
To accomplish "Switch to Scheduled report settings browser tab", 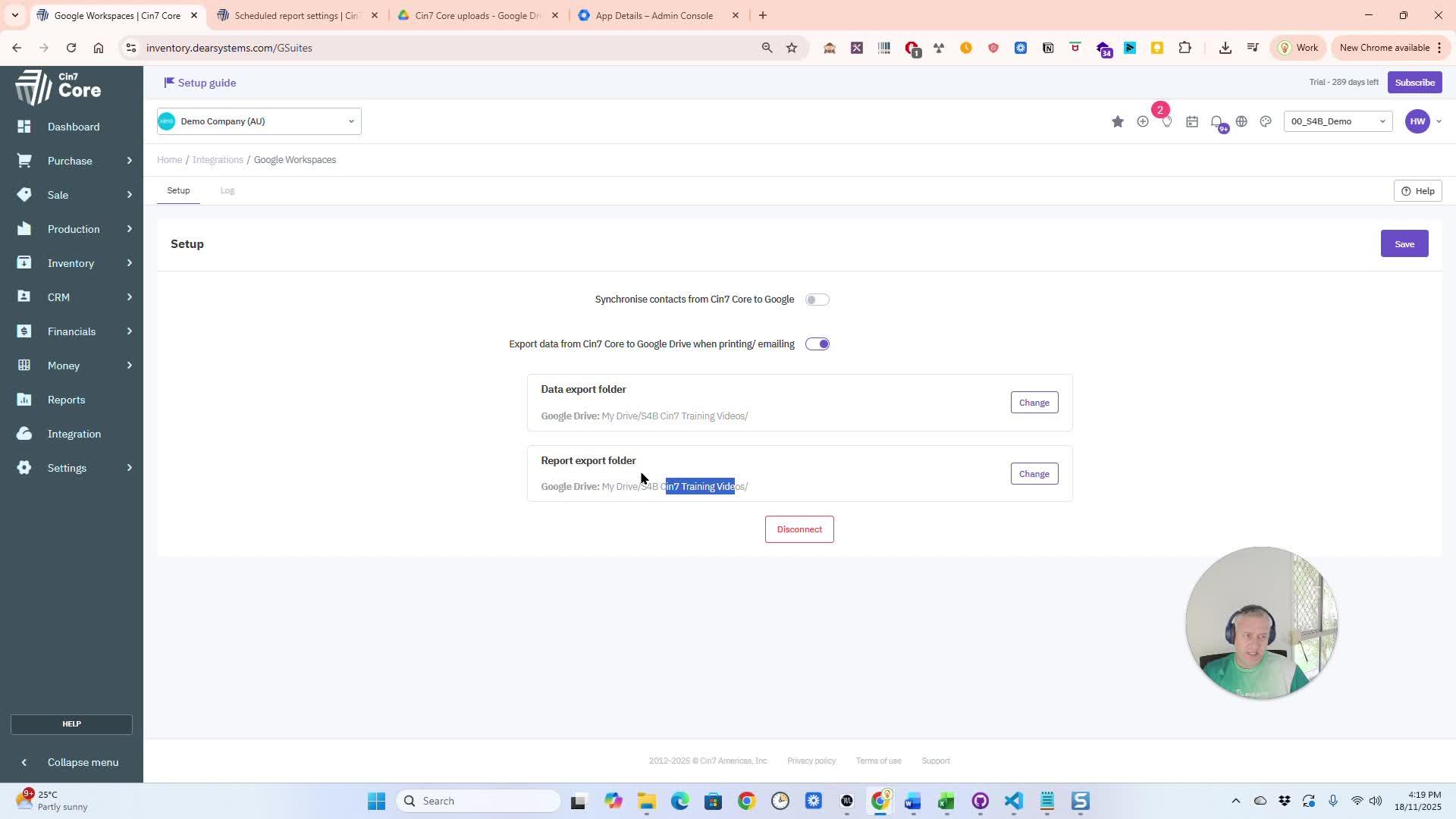I will point(296,15).
